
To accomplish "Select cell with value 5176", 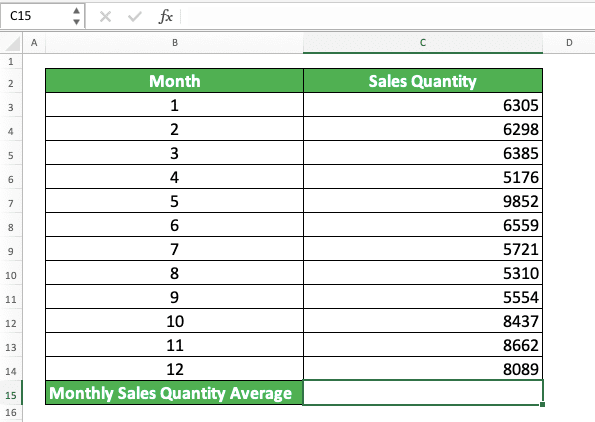I will pyautogui.click(x=423, y=177).
